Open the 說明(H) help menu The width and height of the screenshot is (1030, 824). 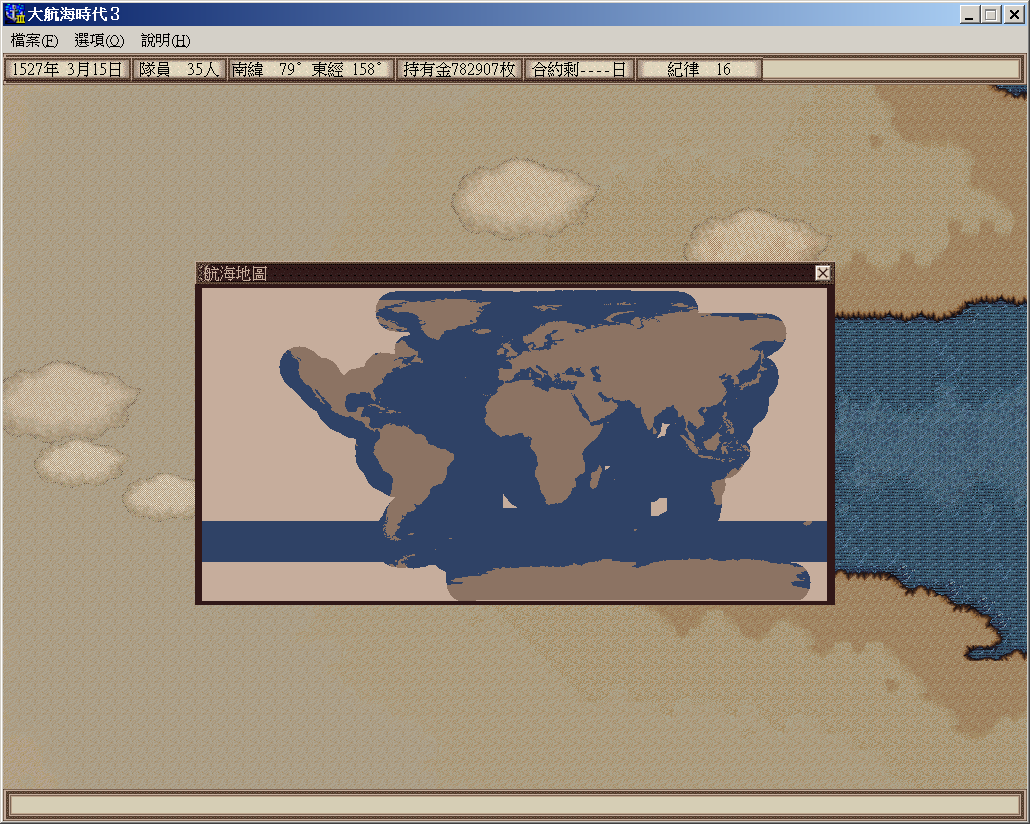click(165, 41)
